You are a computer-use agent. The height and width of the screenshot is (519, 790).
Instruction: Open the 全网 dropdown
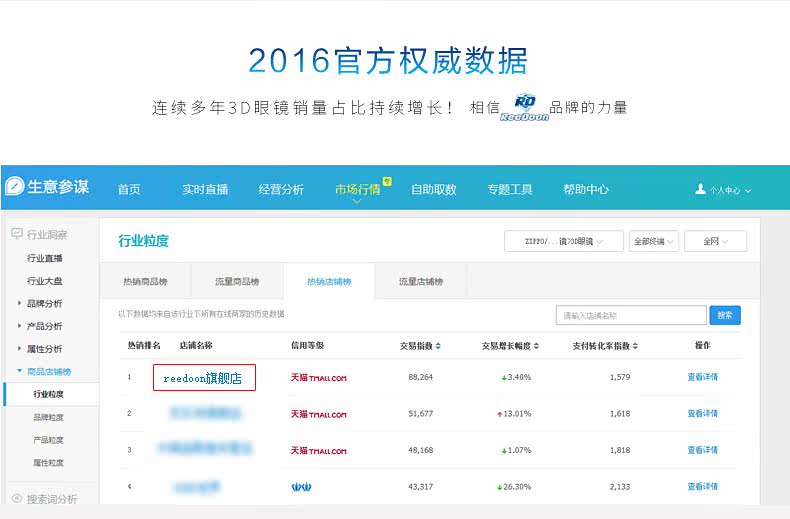(715, 241)
